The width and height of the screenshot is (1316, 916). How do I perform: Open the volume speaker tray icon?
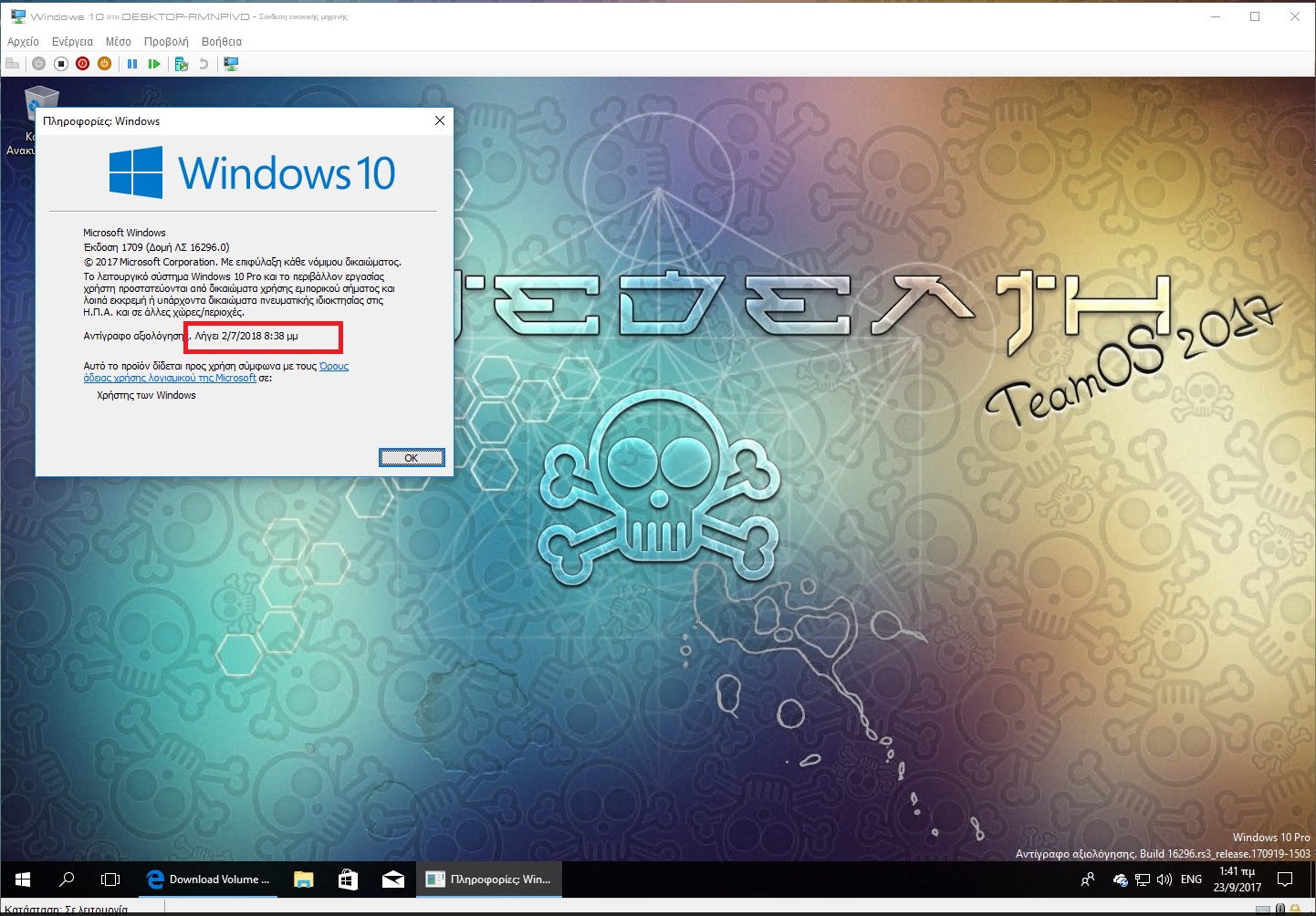[1165, 880]
